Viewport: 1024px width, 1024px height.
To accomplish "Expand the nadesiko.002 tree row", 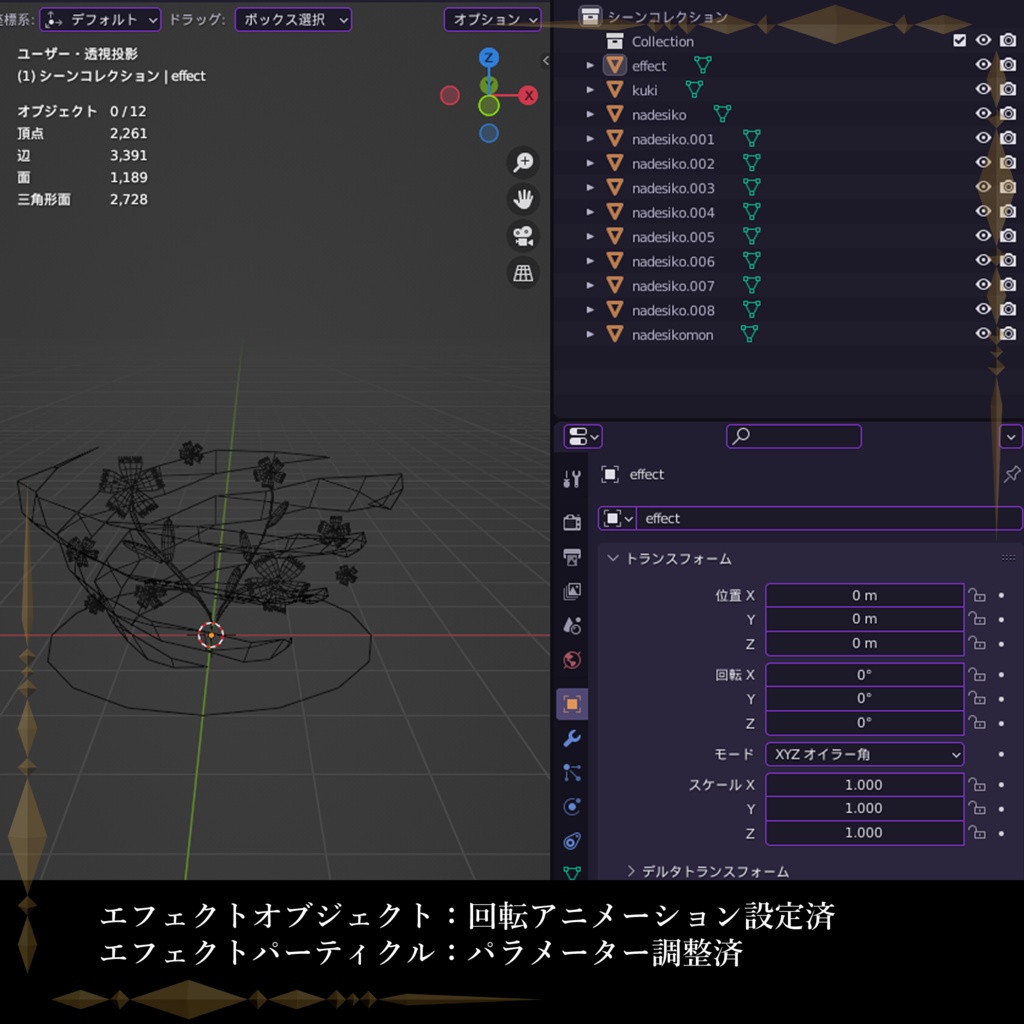I will point(590,163).
